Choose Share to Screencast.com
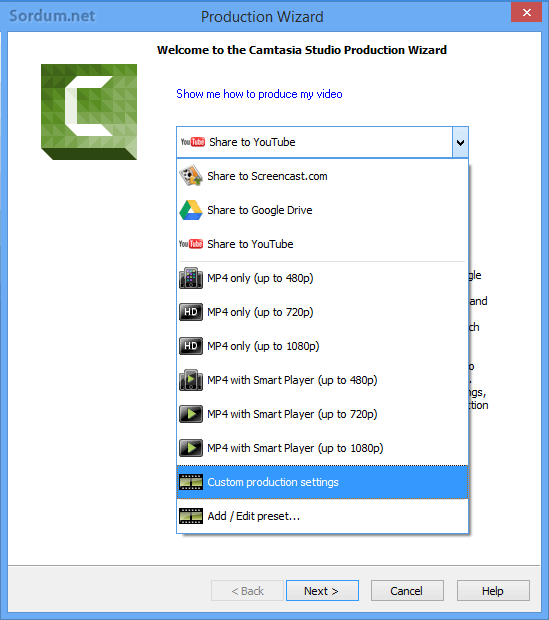 pos(322,176)
